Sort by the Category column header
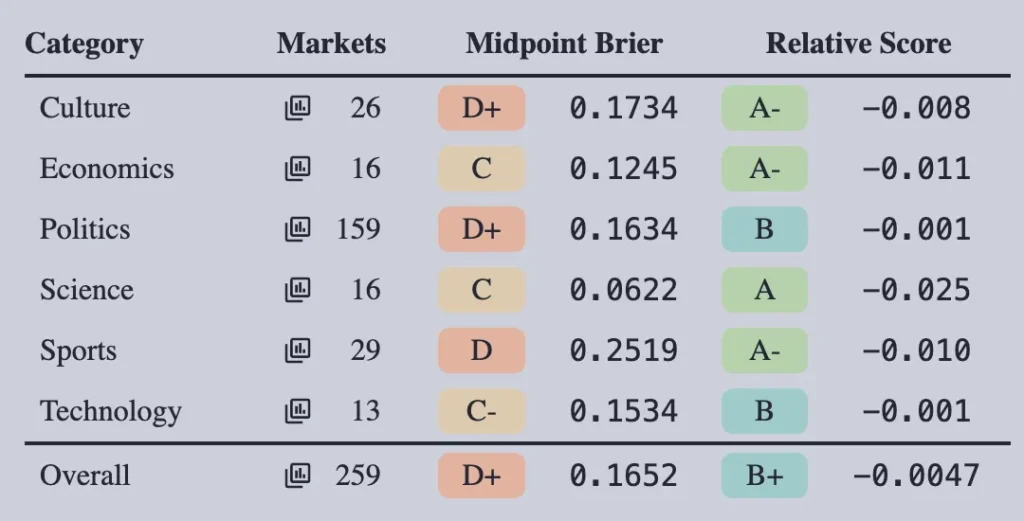This screenshot has height=521, width=1024. (84, 44)
